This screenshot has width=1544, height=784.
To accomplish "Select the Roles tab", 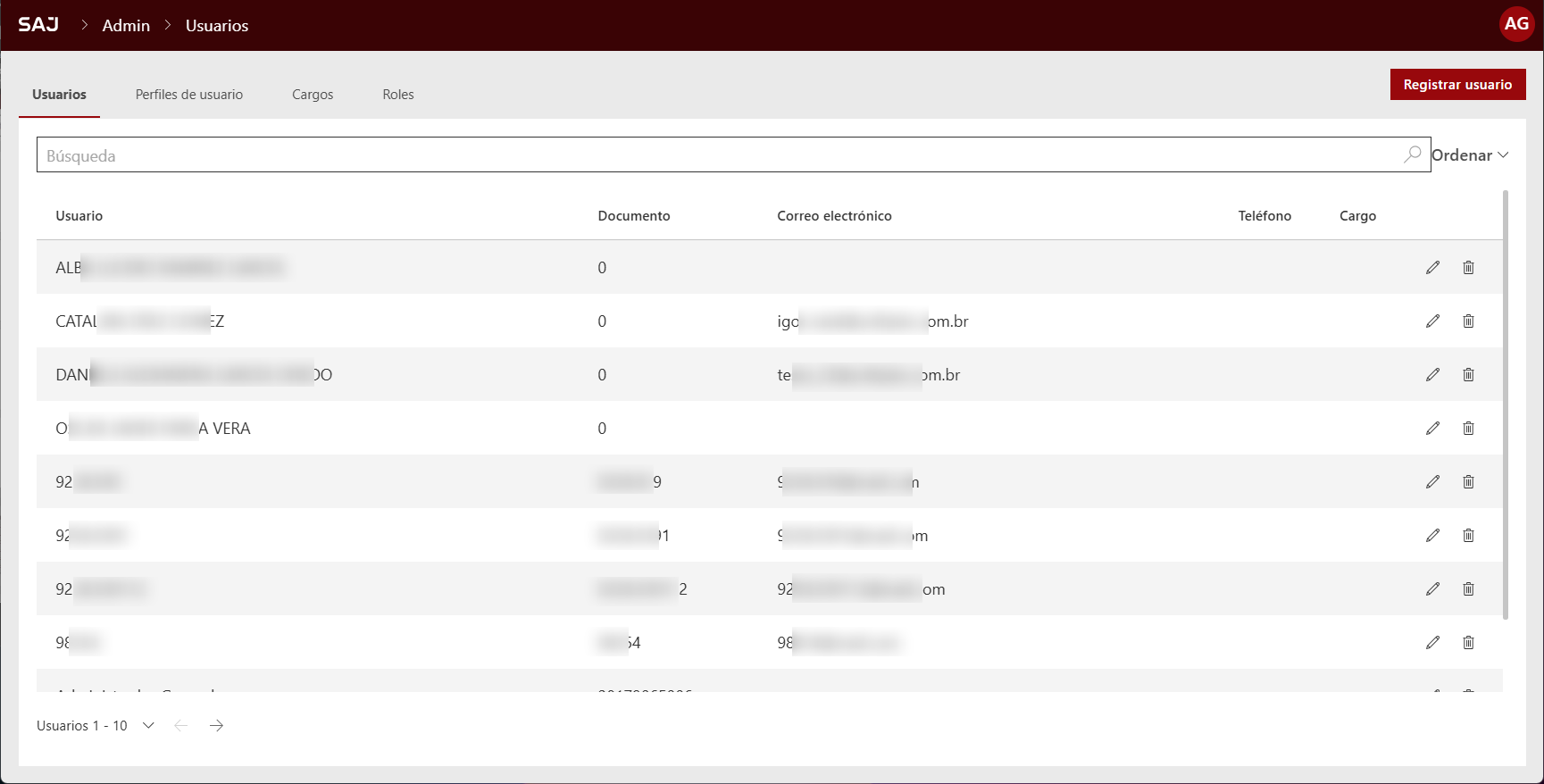I will [x=398, y=95].
